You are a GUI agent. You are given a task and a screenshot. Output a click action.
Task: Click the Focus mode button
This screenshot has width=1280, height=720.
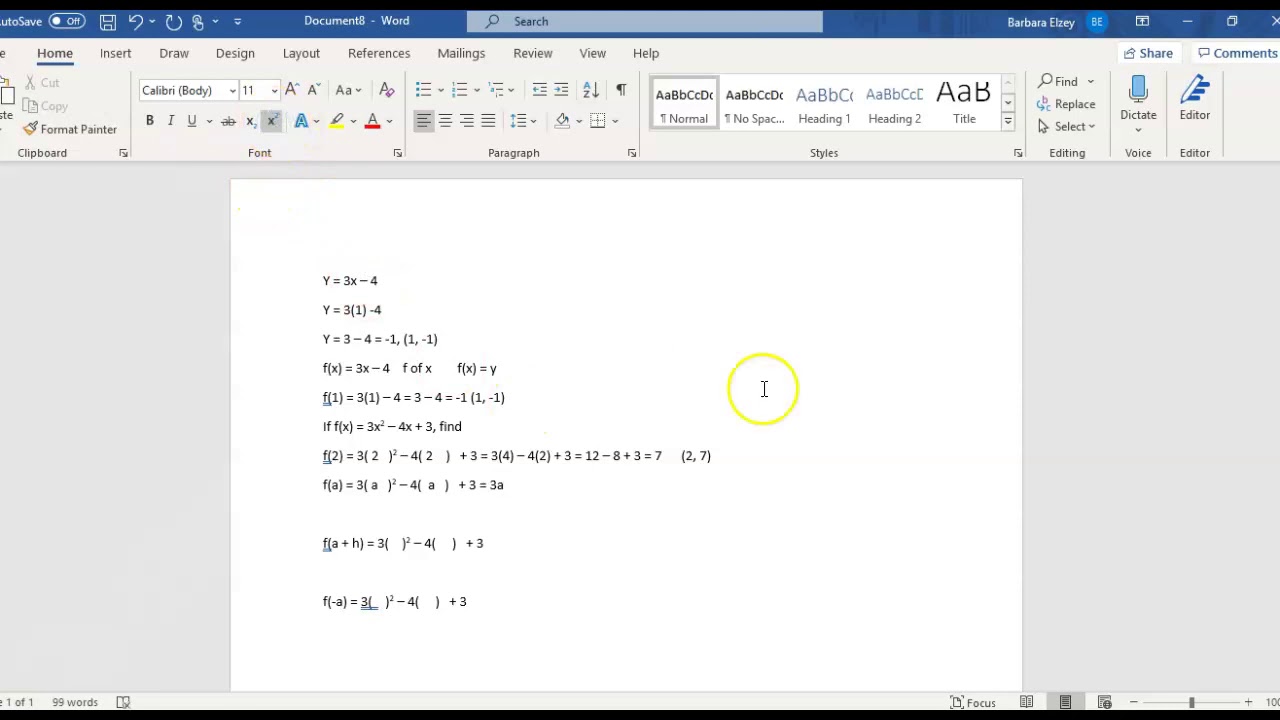pos(973,702)
